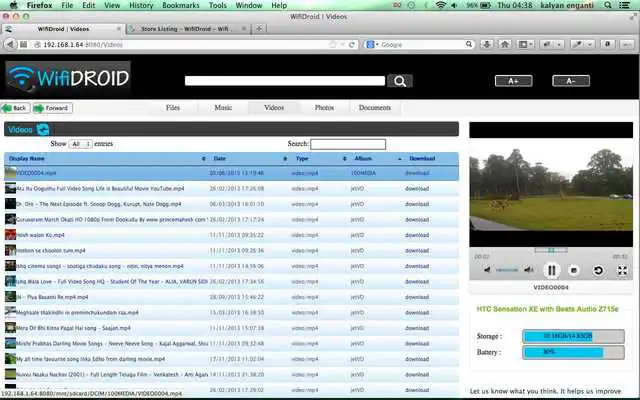Increase font size with A+ button
This screenshot has width=640, height=400.
click(x=513, y=81)
